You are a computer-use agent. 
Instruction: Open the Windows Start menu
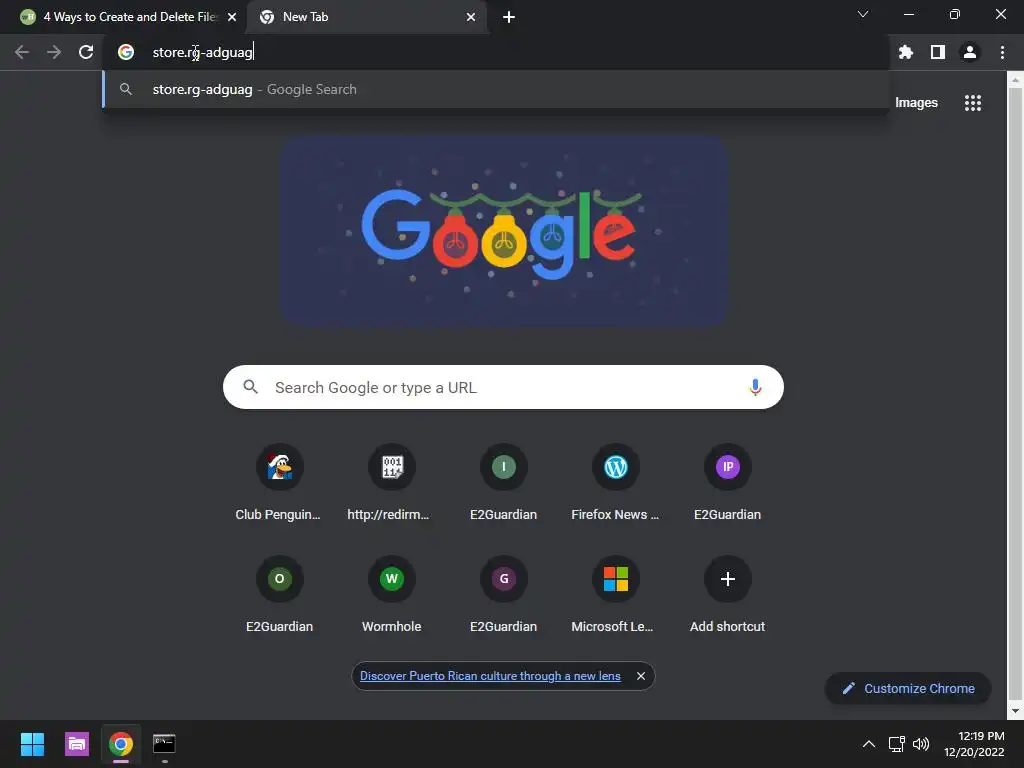tap(32, 744)
